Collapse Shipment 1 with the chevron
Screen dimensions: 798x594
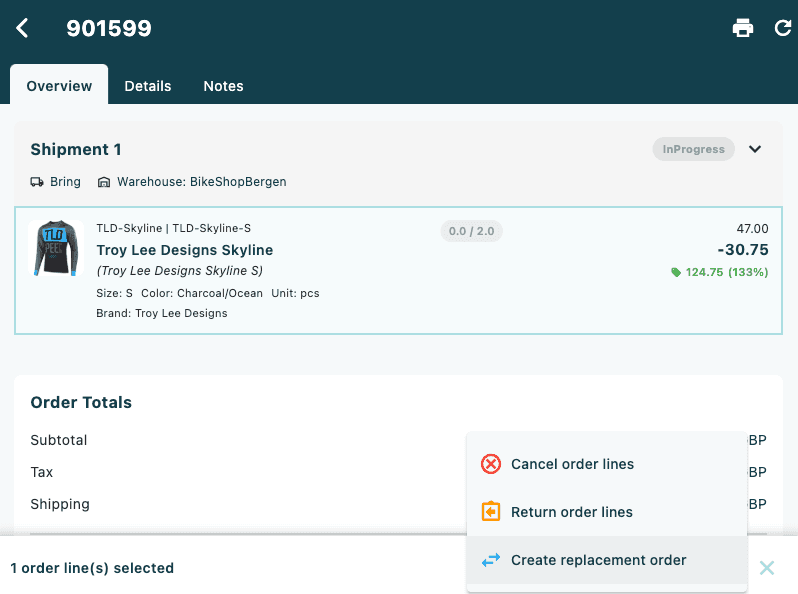point(755,149)
